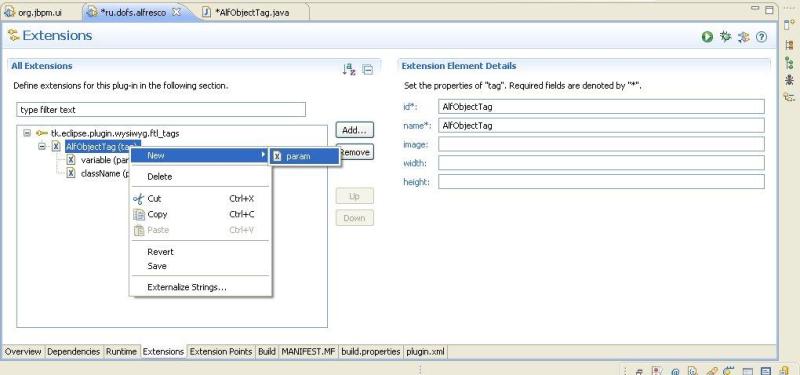Open the MANIFEST.MF tab
The height and width of the screenshot is (375, 800).
[308, 352]
